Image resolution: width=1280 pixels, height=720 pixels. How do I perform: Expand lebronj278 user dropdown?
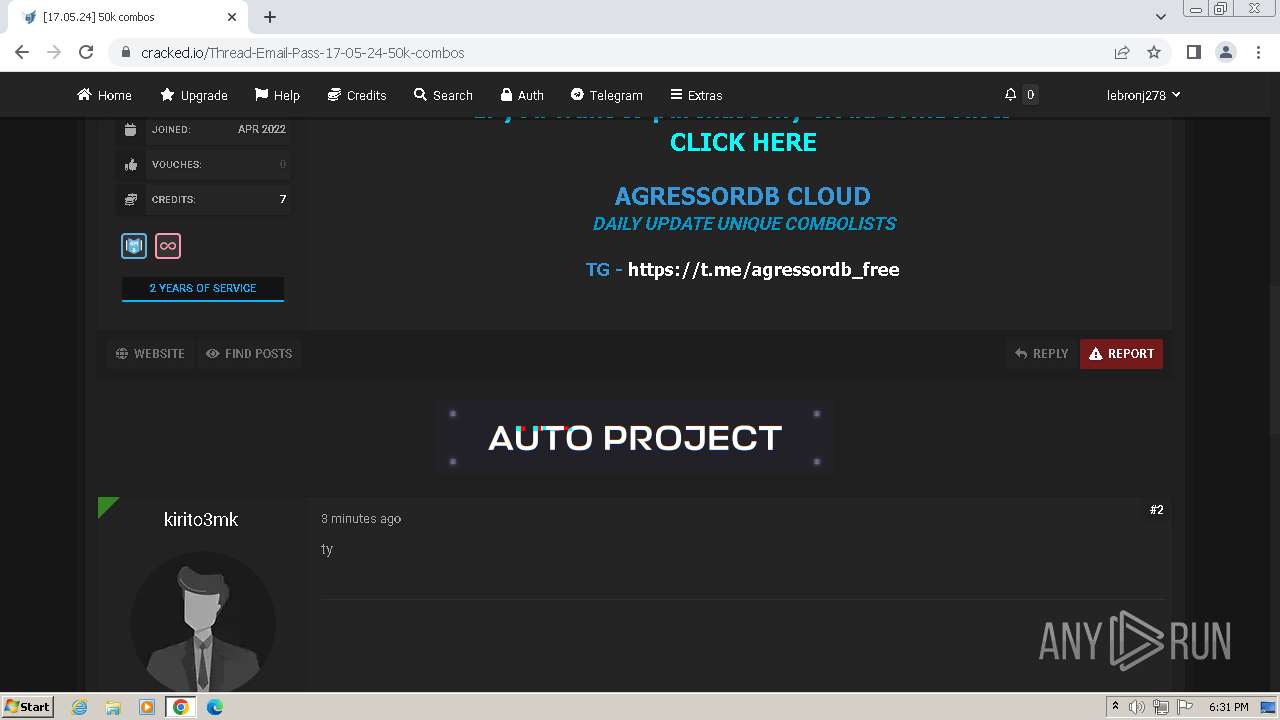(1143, 95)
